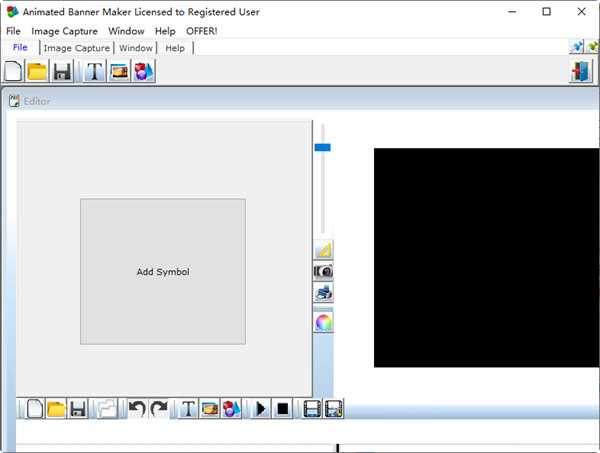
Task: Stop the animation playback
Action: (x=283, y=409)
